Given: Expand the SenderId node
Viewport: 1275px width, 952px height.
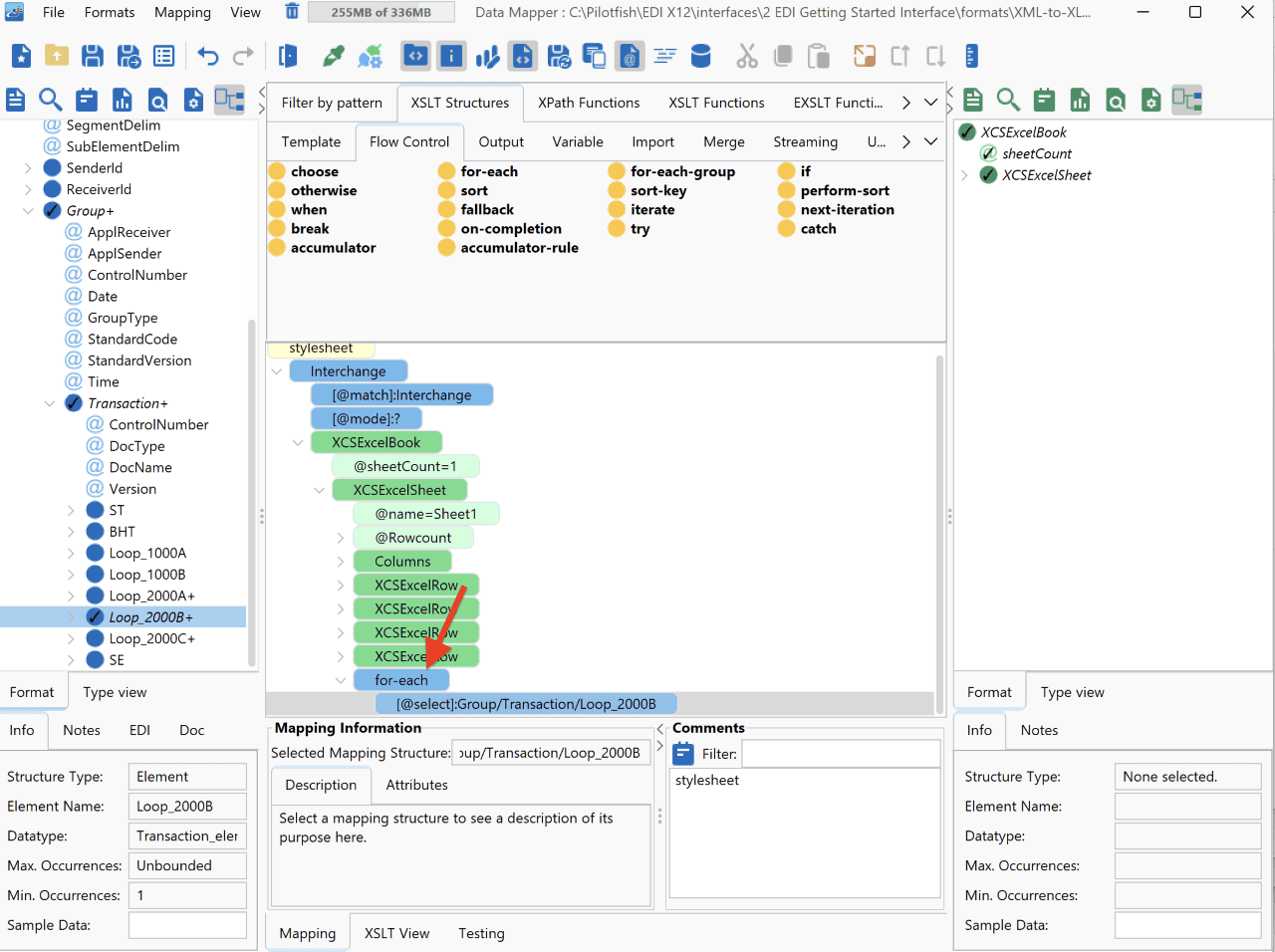Looking at the screenshot, I should pos(28,168).
